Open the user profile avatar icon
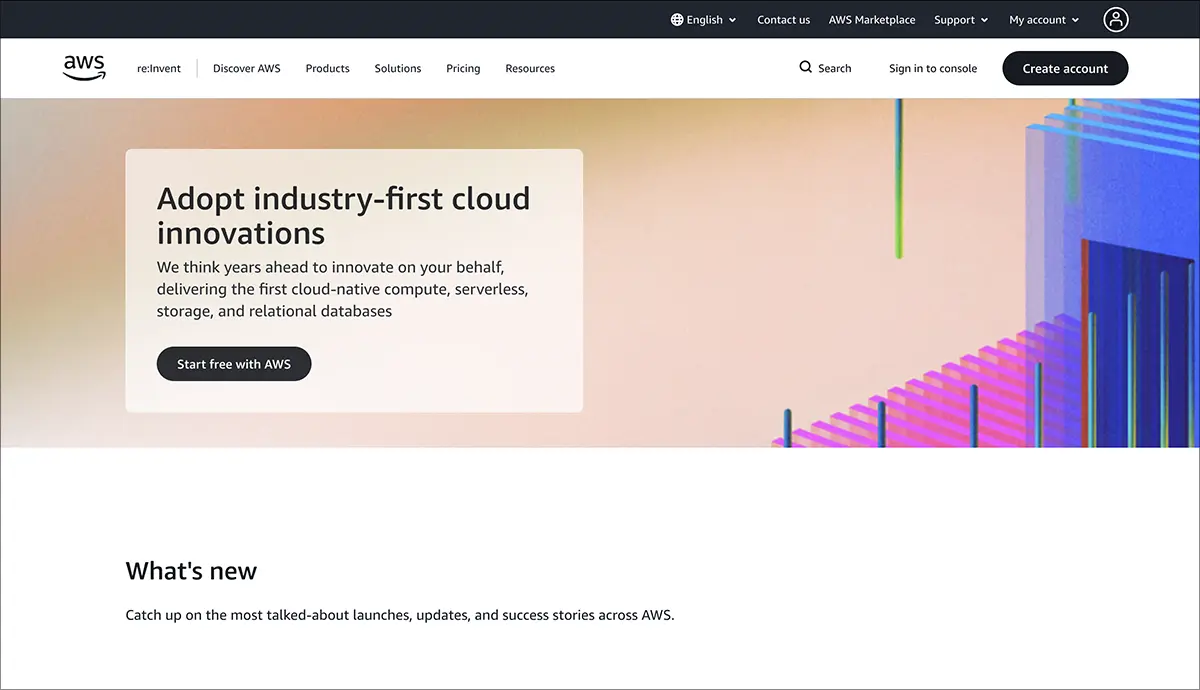 [1115, 19]
